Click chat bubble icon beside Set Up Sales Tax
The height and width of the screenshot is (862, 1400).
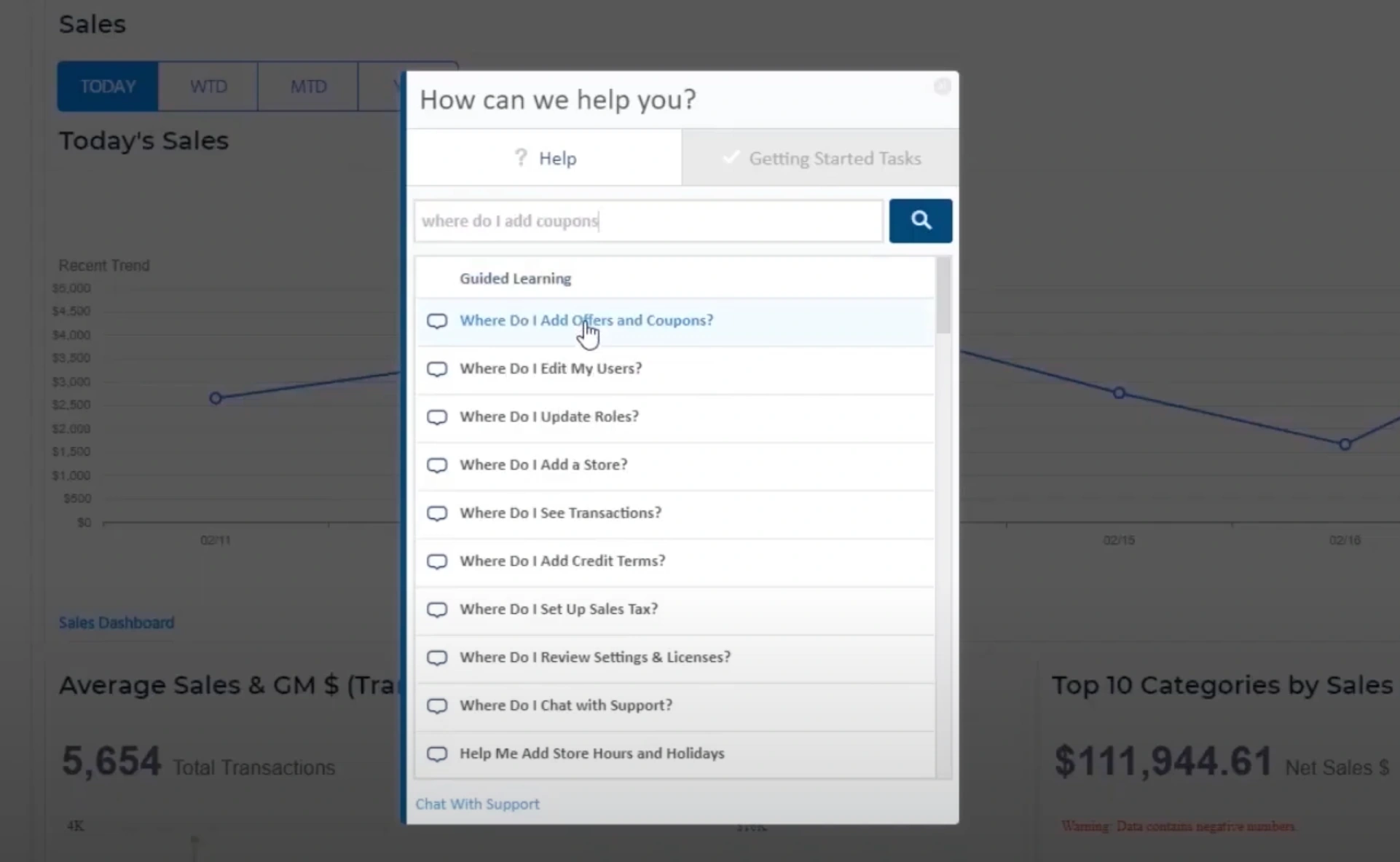(437, 609)
